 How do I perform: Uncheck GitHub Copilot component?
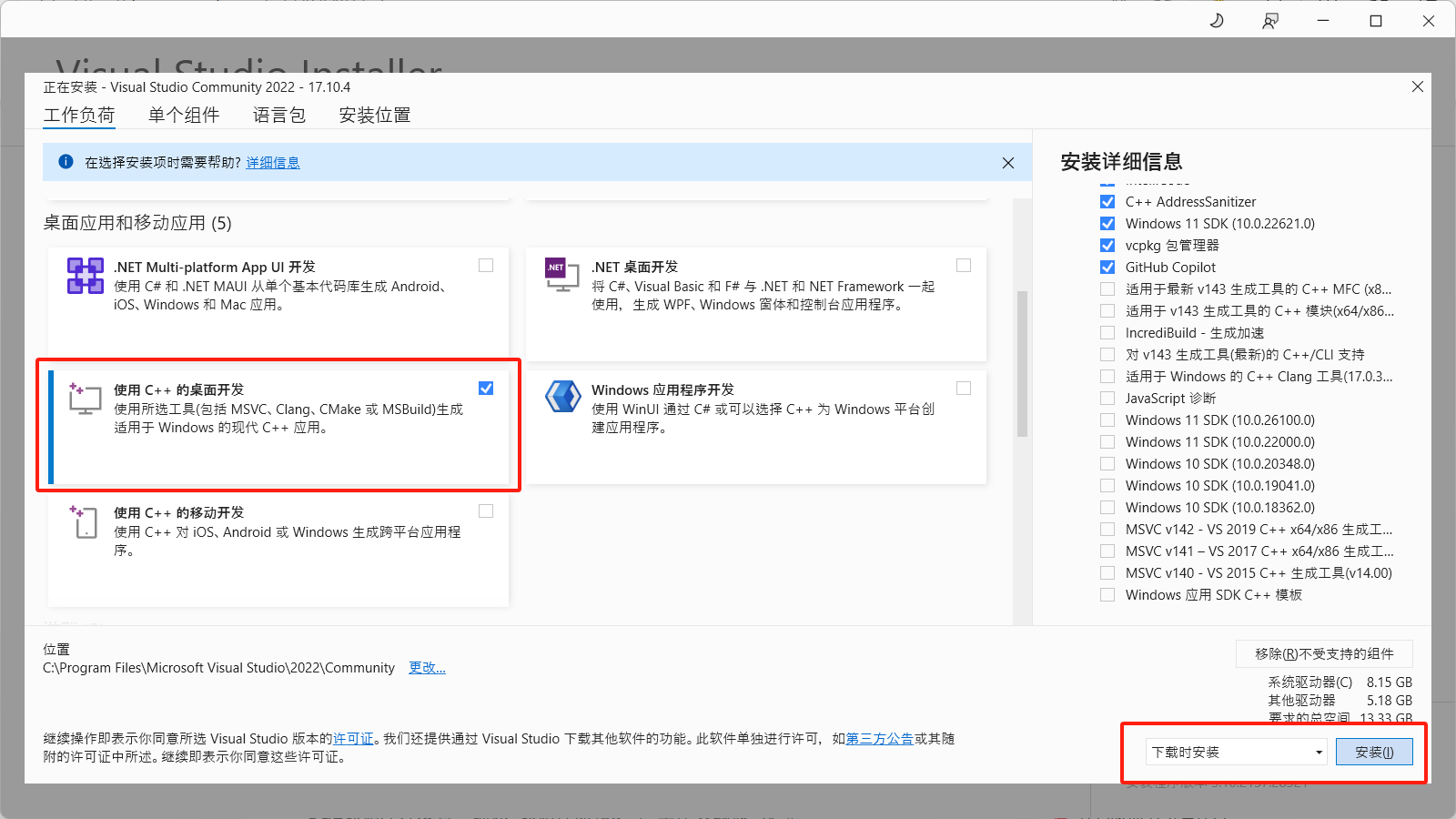point(1107,268)
